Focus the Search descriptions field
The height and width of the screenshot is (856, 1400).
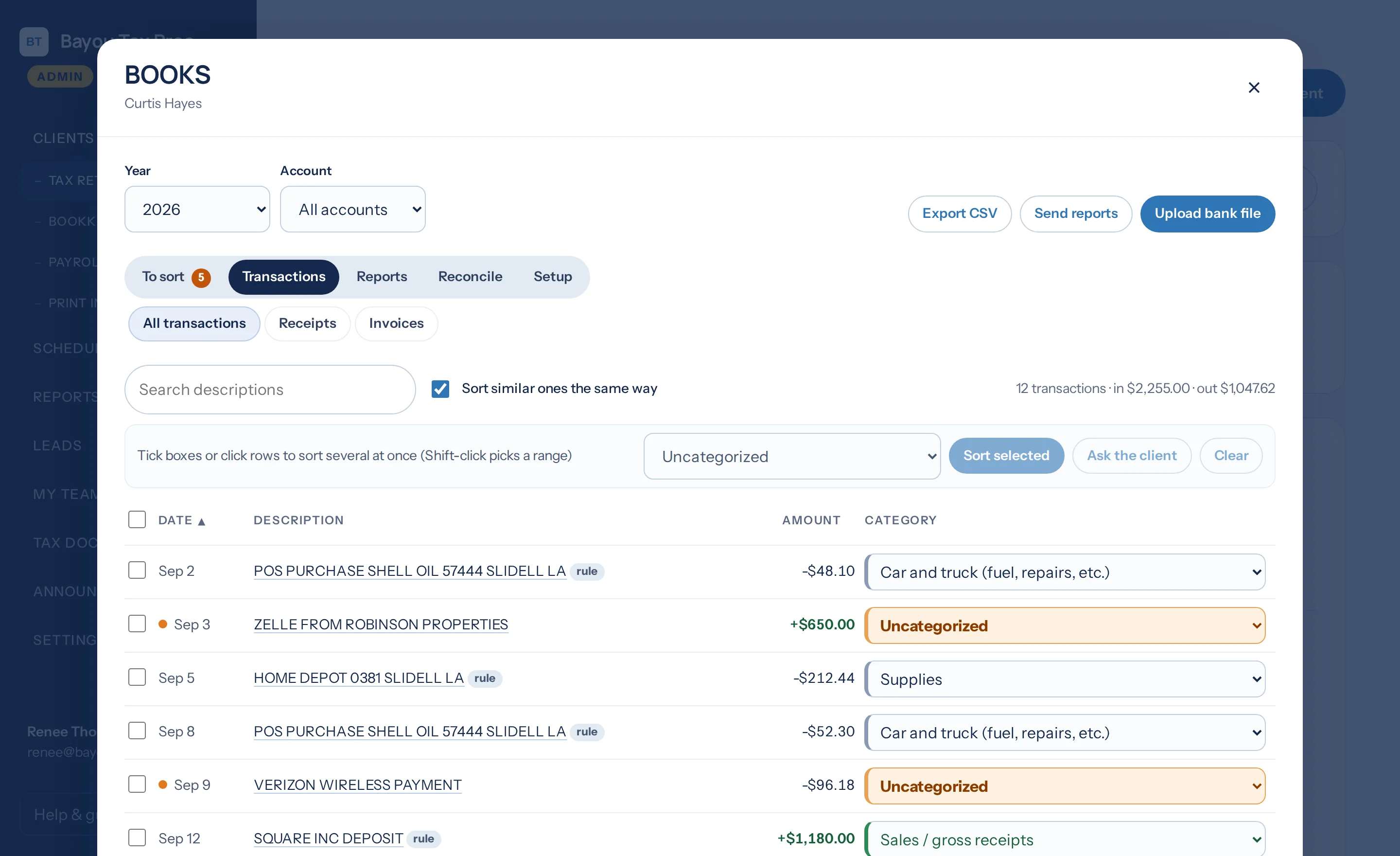[270, 390]
